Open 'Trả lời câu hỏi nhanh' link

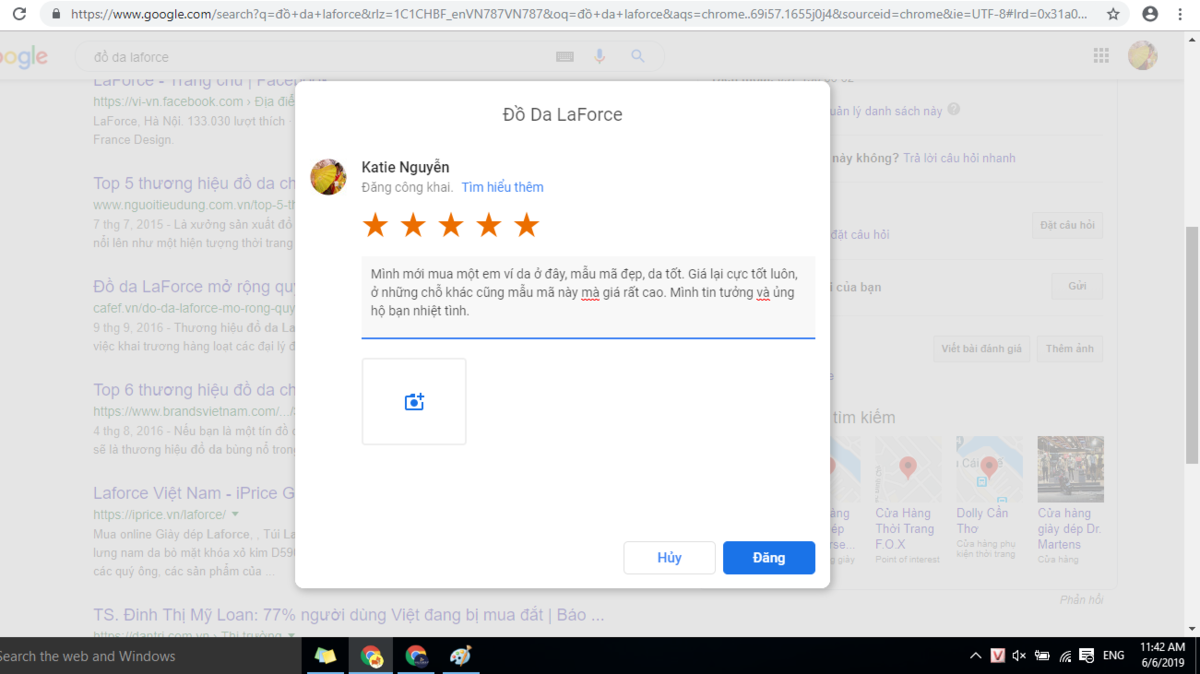point(959,158)
